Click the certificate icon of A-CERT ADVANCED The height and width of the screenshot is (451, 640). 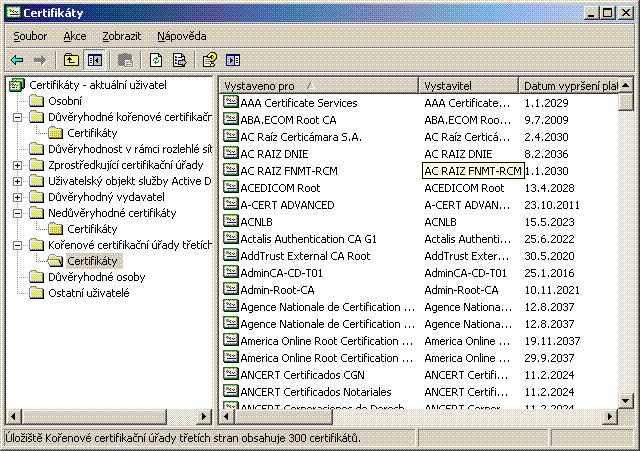[x=231, y=204]
